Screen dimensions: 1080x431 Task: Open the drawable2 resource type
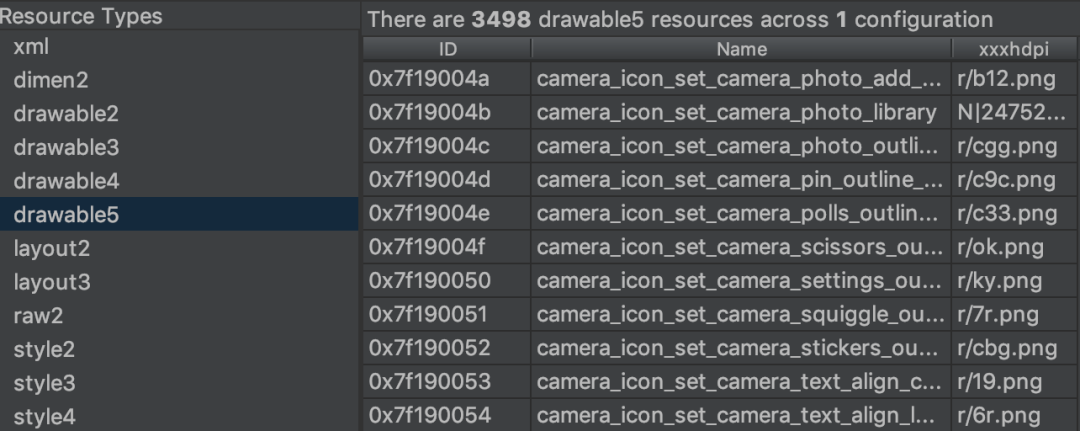pyautogui.click(x=179, y=114)
